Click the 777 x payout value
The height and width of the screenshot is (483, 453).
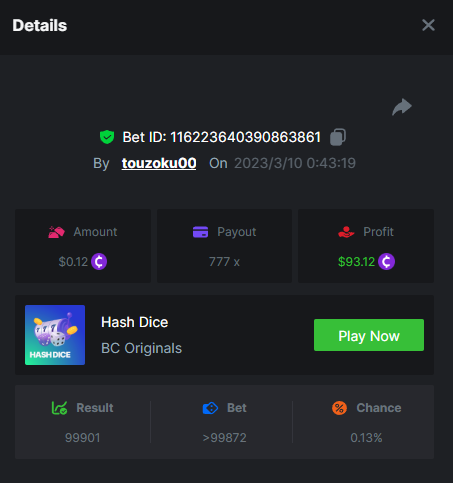coord(224,262)
